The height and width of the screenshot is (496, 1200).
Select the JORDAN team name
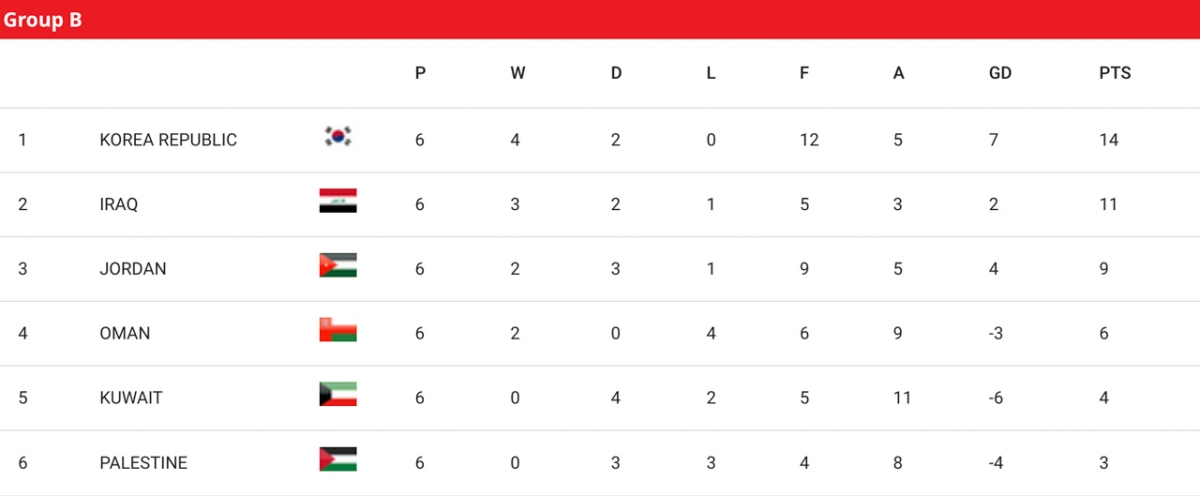[x=133, y=269]
